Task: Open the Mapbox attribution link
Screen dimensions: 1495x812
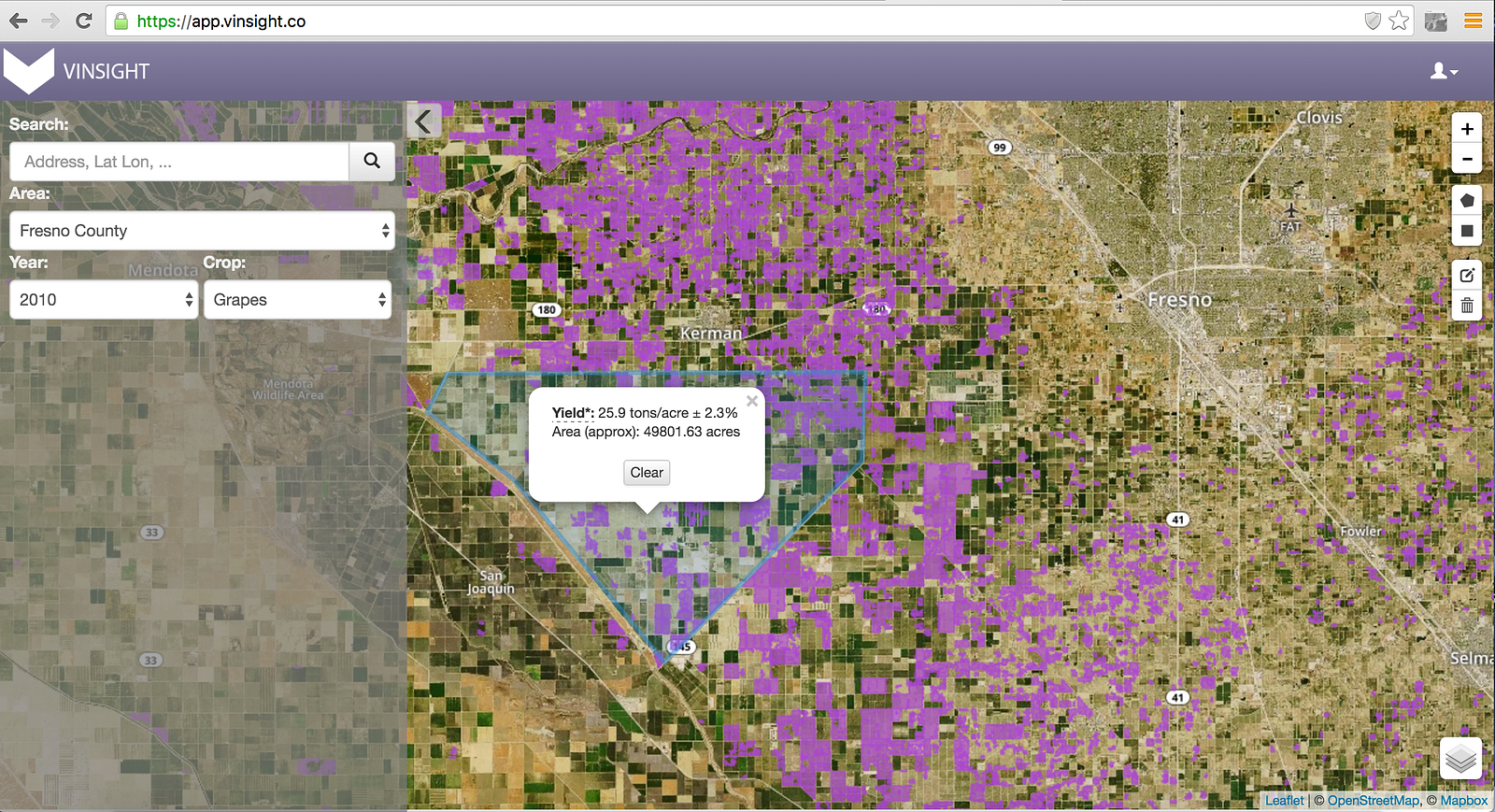Action: point(1464,801)
